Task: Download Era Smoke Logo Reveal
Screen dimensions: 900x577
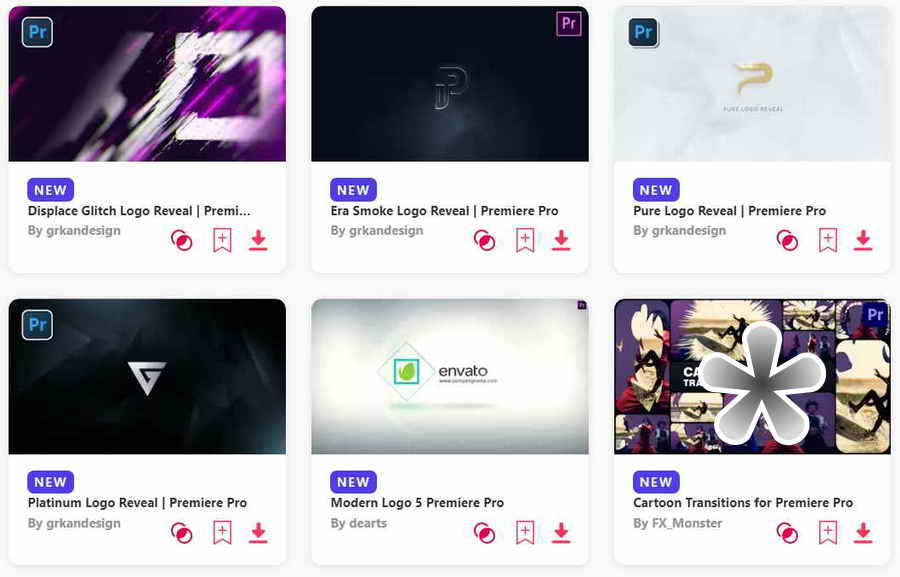Action: (x=561, y=240)
